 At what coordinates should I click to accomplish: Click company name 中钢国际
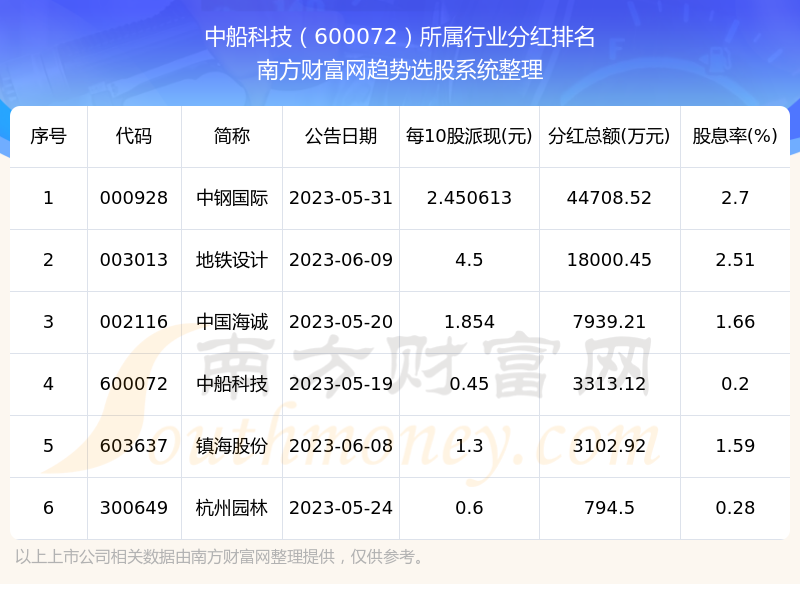[232, 198]
